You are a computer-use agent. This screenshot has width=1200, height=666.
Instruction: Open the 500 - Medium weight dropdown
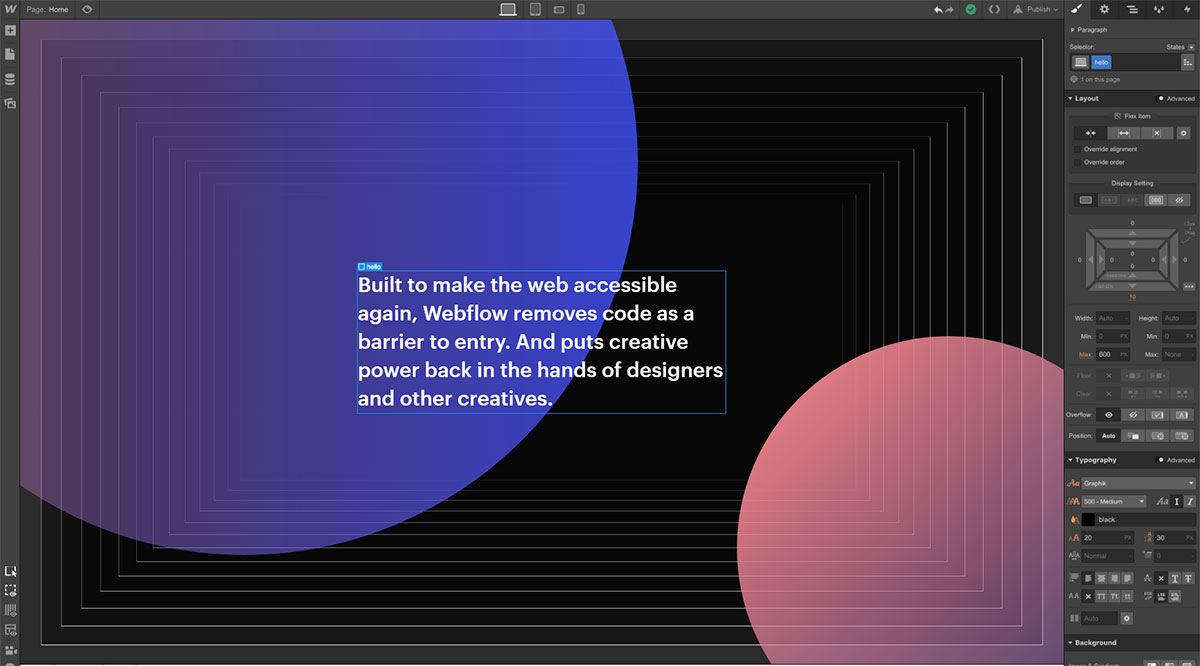pyautogui.click(x=1114, y=501)
